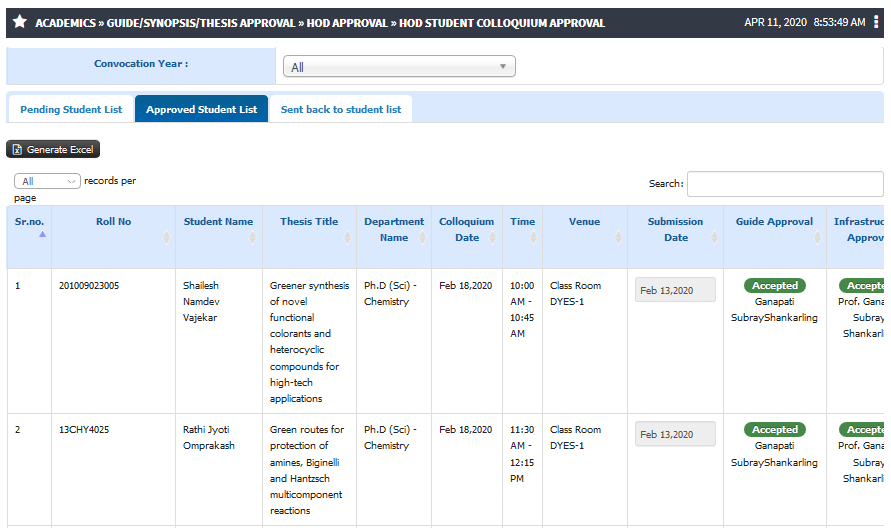Viewport: 891px width, 528px height.
Task: Click thesis title starting Green routes
Action: tap(307, 470)
